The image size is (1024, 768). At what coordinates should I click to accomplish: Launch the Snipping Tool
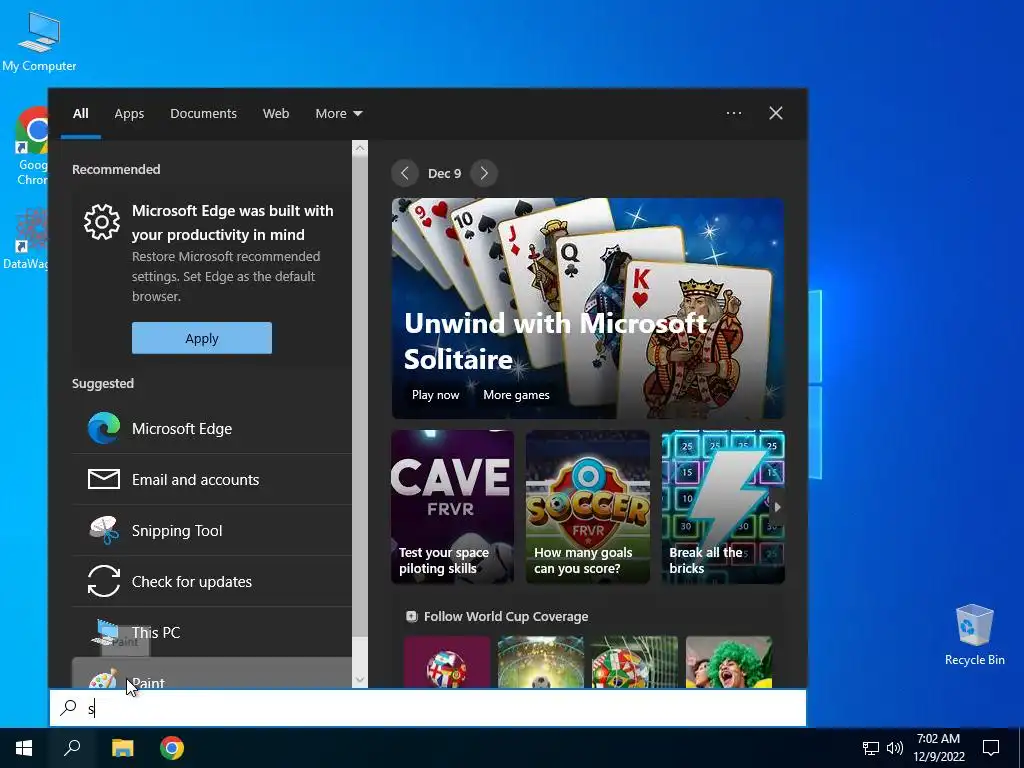click(x=212, y=530)
